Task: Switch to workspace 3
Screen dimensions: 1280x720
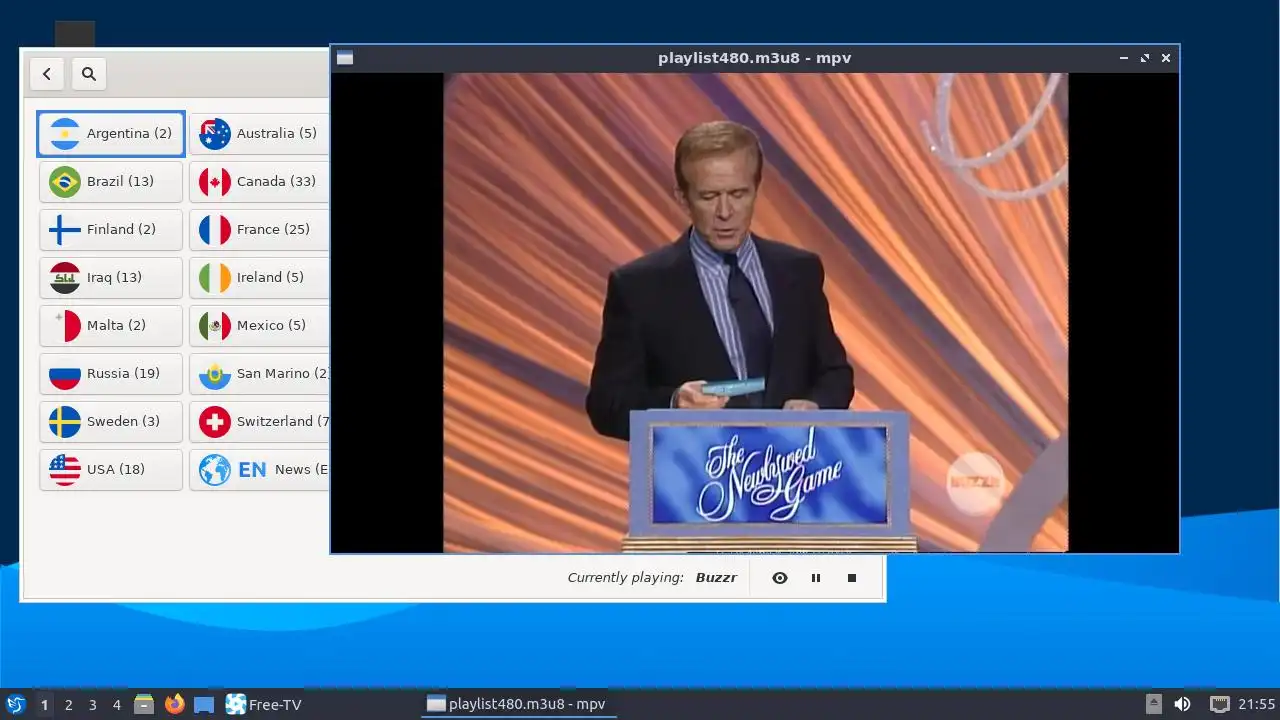Action: (92, 704)
